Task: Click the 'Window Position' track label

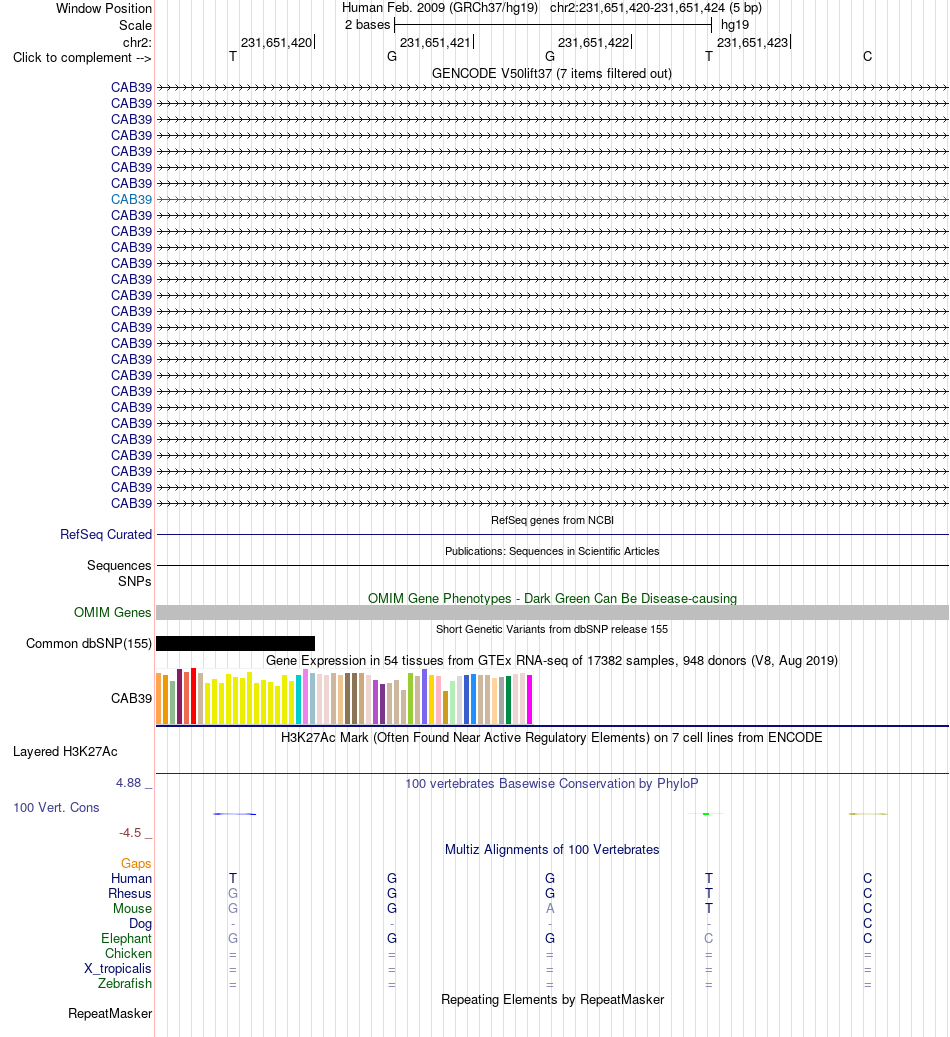Action: [x=104, y=9]
